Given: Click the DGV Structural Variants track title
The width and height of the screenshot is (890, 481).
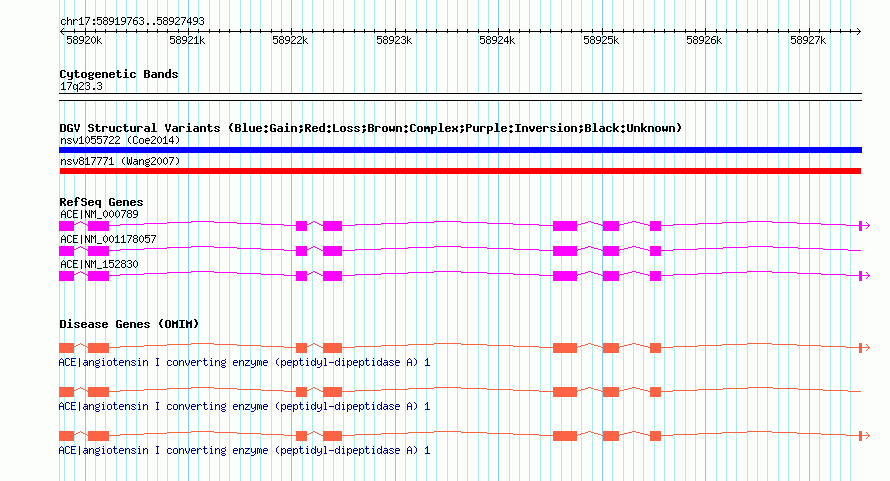Looking at the screenshot, I should [370, 128].
